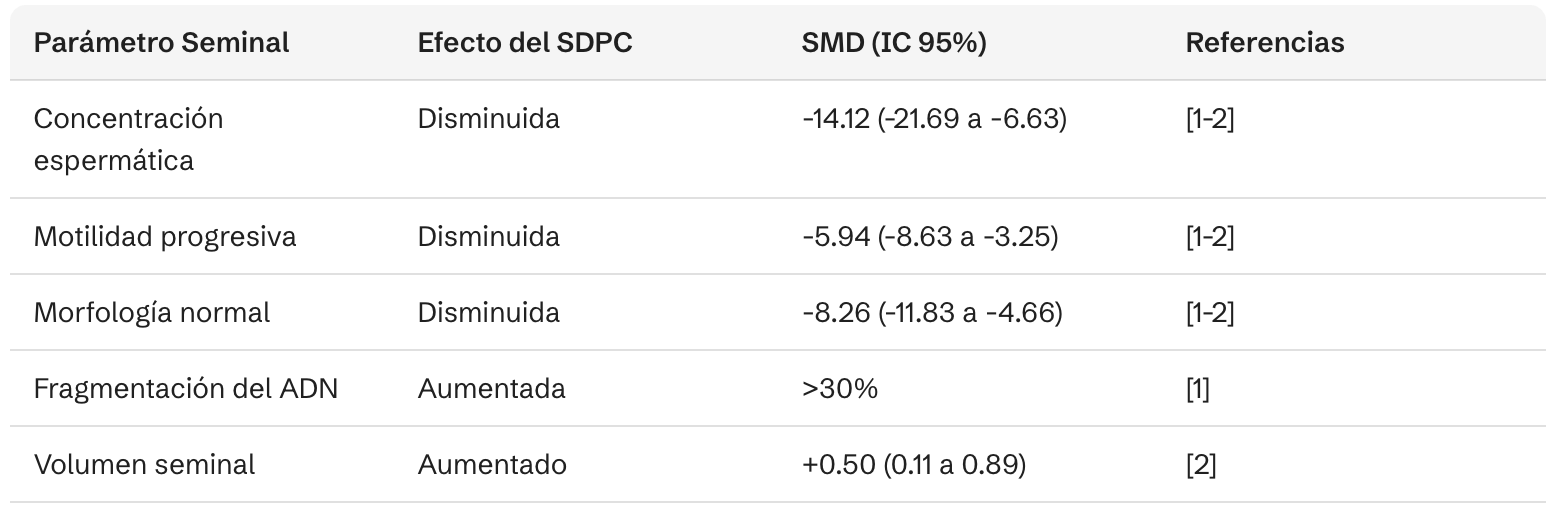Viewport: 1554px width, 522px height.
Task: Click the +0.50 (0.11 a 0.89) value
Action: tap(913, 465)
